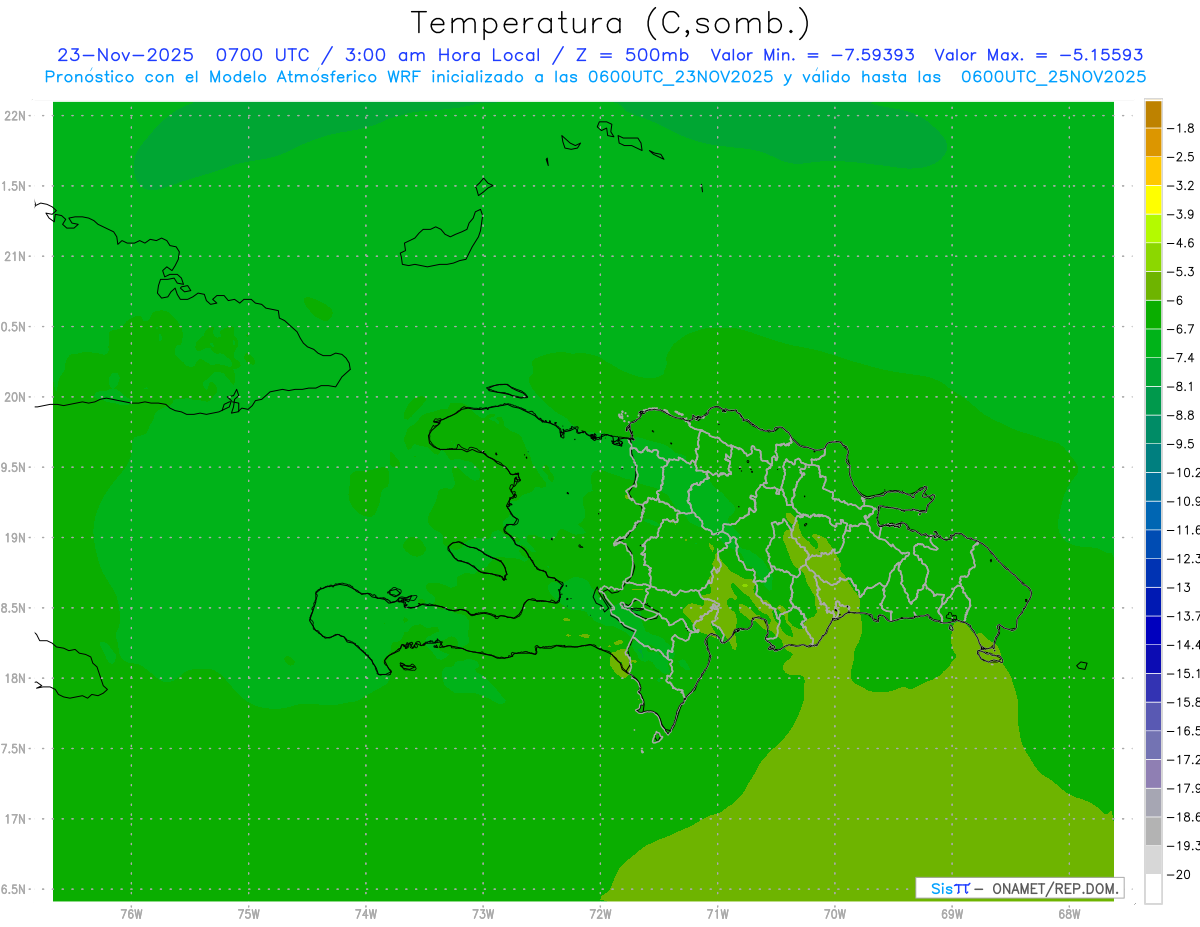This screenshot has width=1200, height=927.
Task: Click the "Valor Min. = -7.59393" value
Action: 812,56
